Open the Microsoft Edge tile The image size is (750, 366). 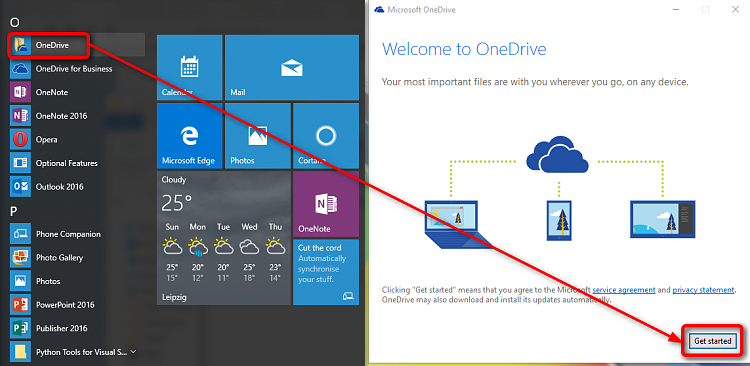(x=189, y=135)
